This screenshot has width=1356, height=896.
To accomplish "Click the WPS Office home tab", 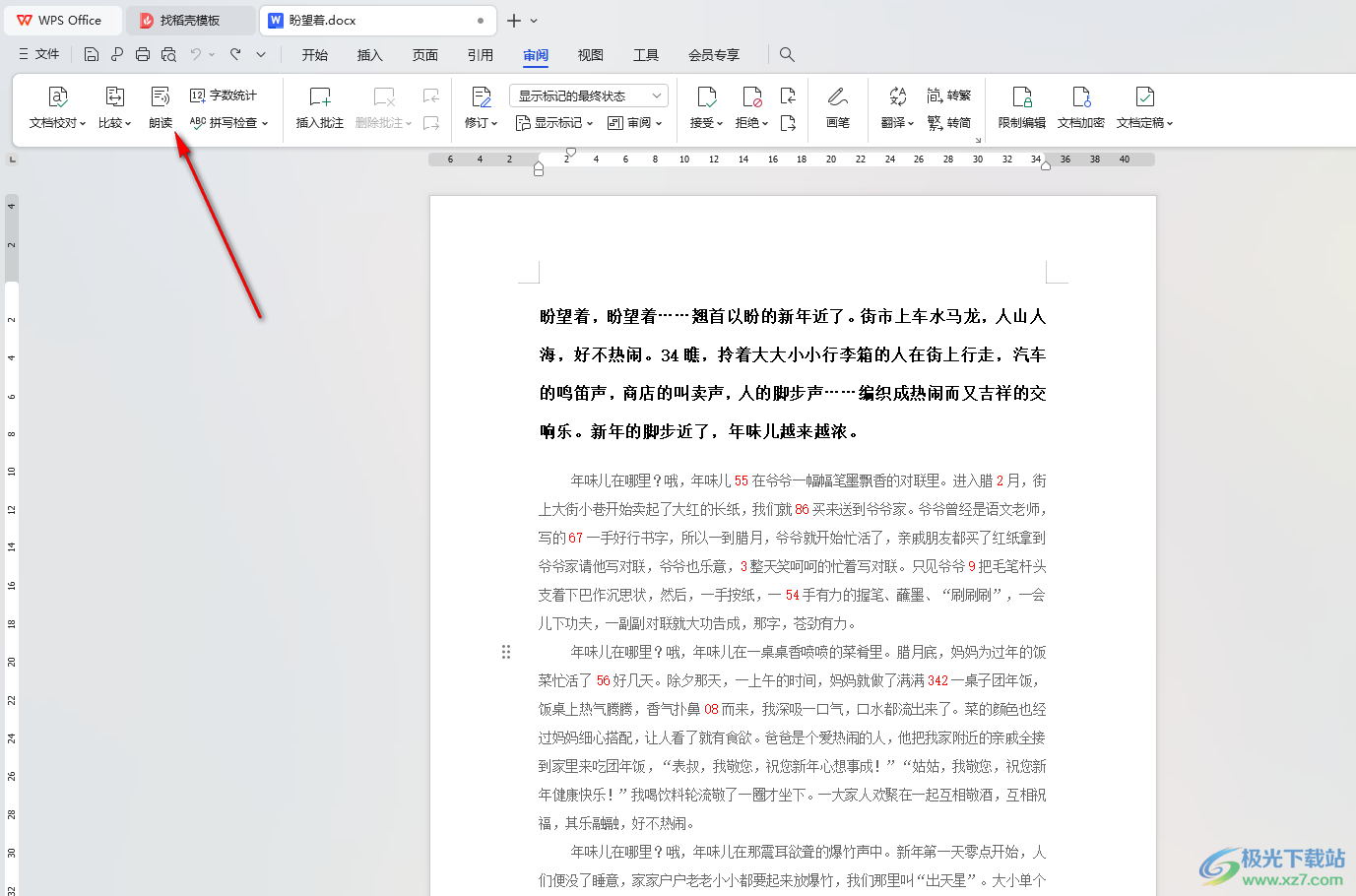I will point(62,20).
